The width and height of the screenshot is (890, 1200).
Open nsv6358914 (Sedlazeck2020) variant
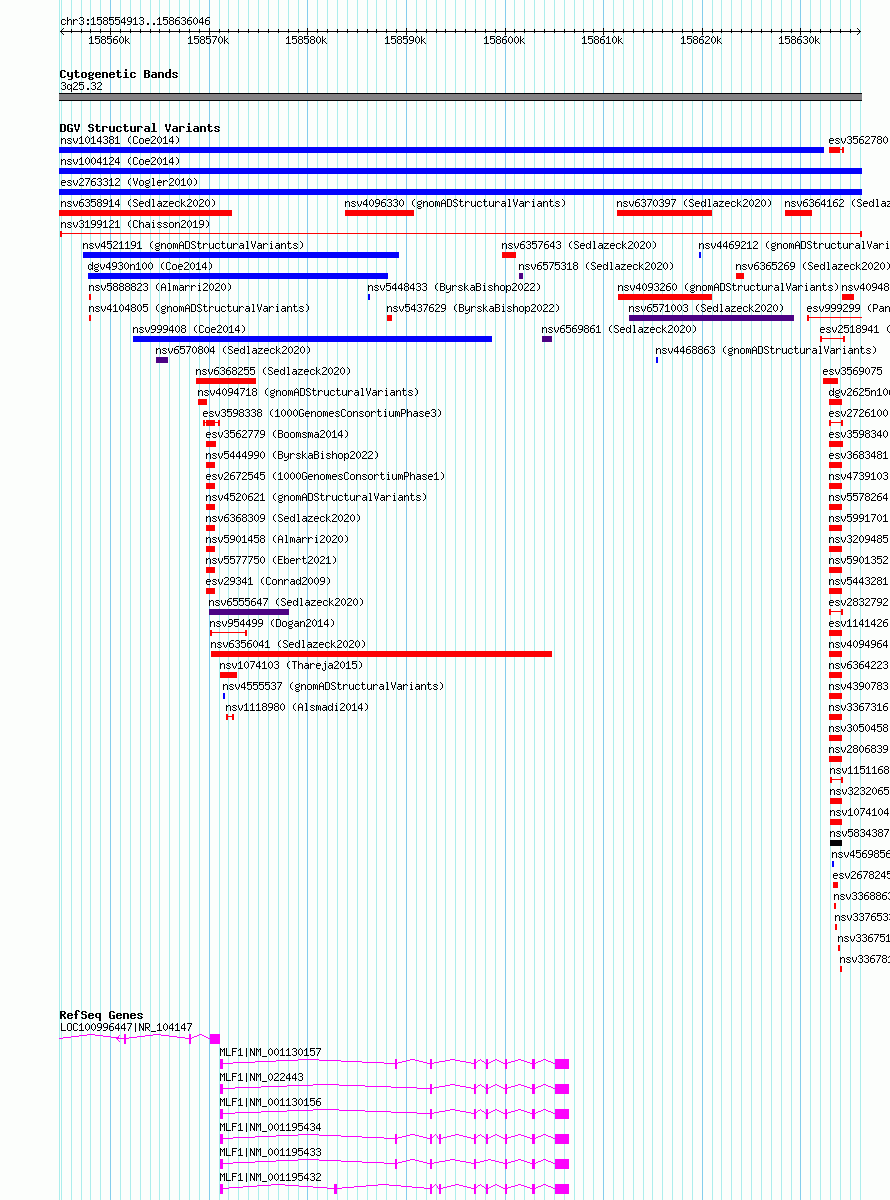pos(138,203)
